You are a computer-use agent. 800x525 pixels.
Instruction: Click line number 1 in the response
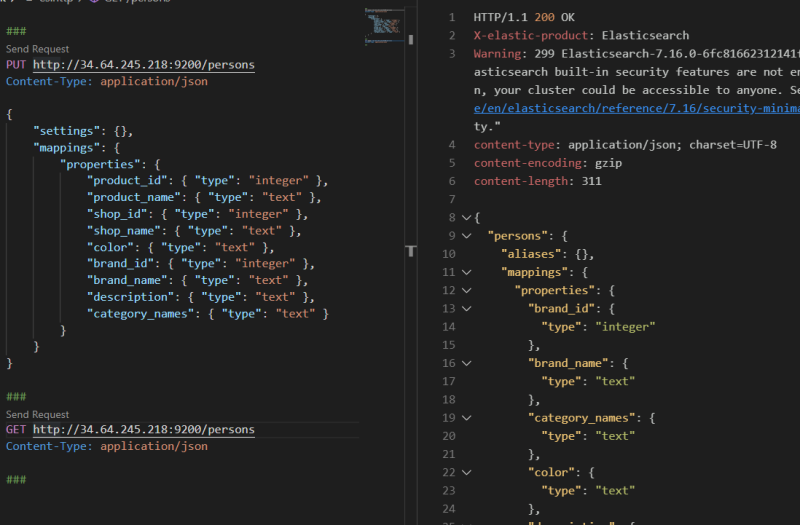click(x=451, y=18)
